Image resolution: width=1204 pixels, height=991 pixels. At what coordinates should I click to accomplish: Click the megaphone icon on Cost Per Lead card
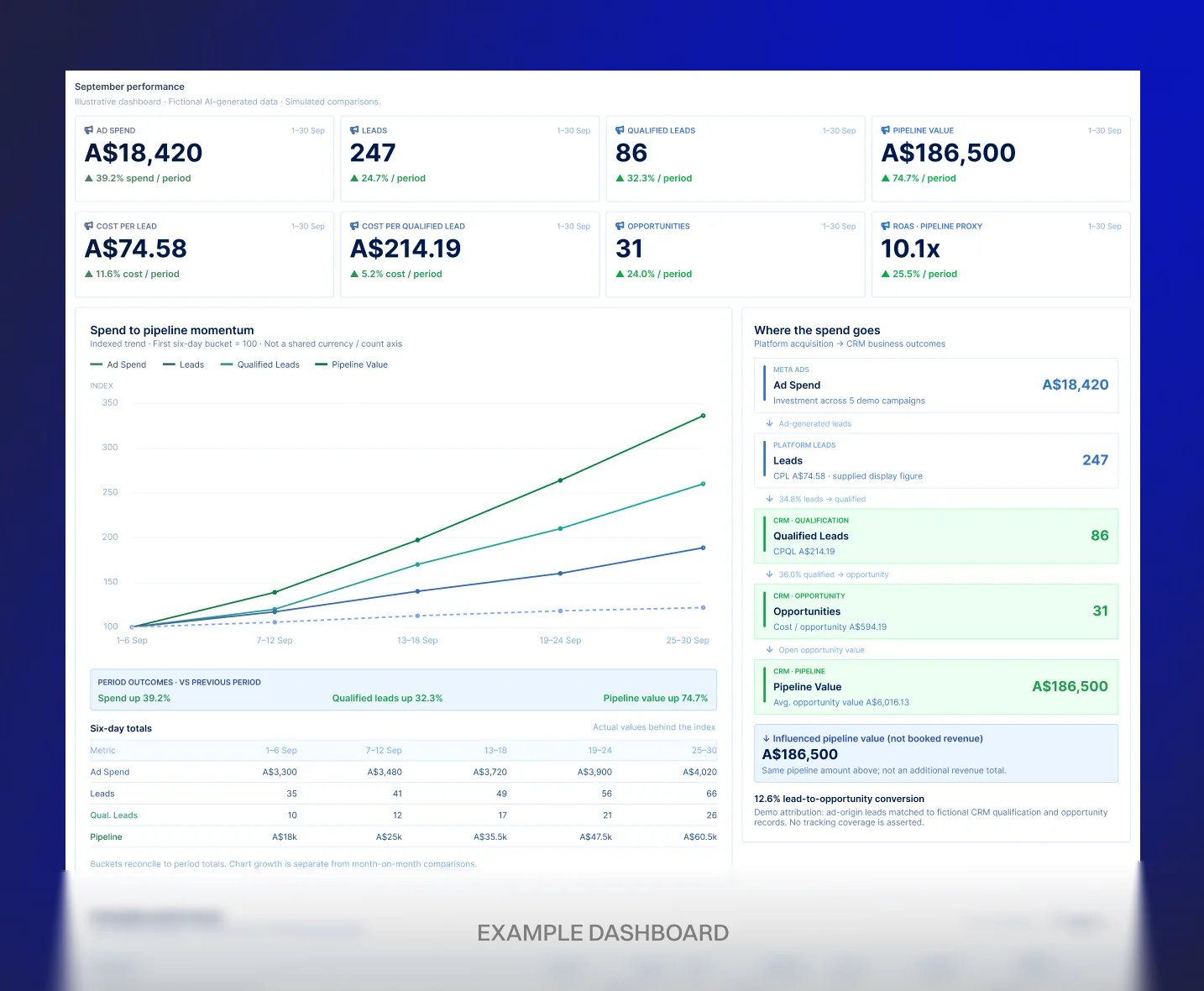pos(89,226)
